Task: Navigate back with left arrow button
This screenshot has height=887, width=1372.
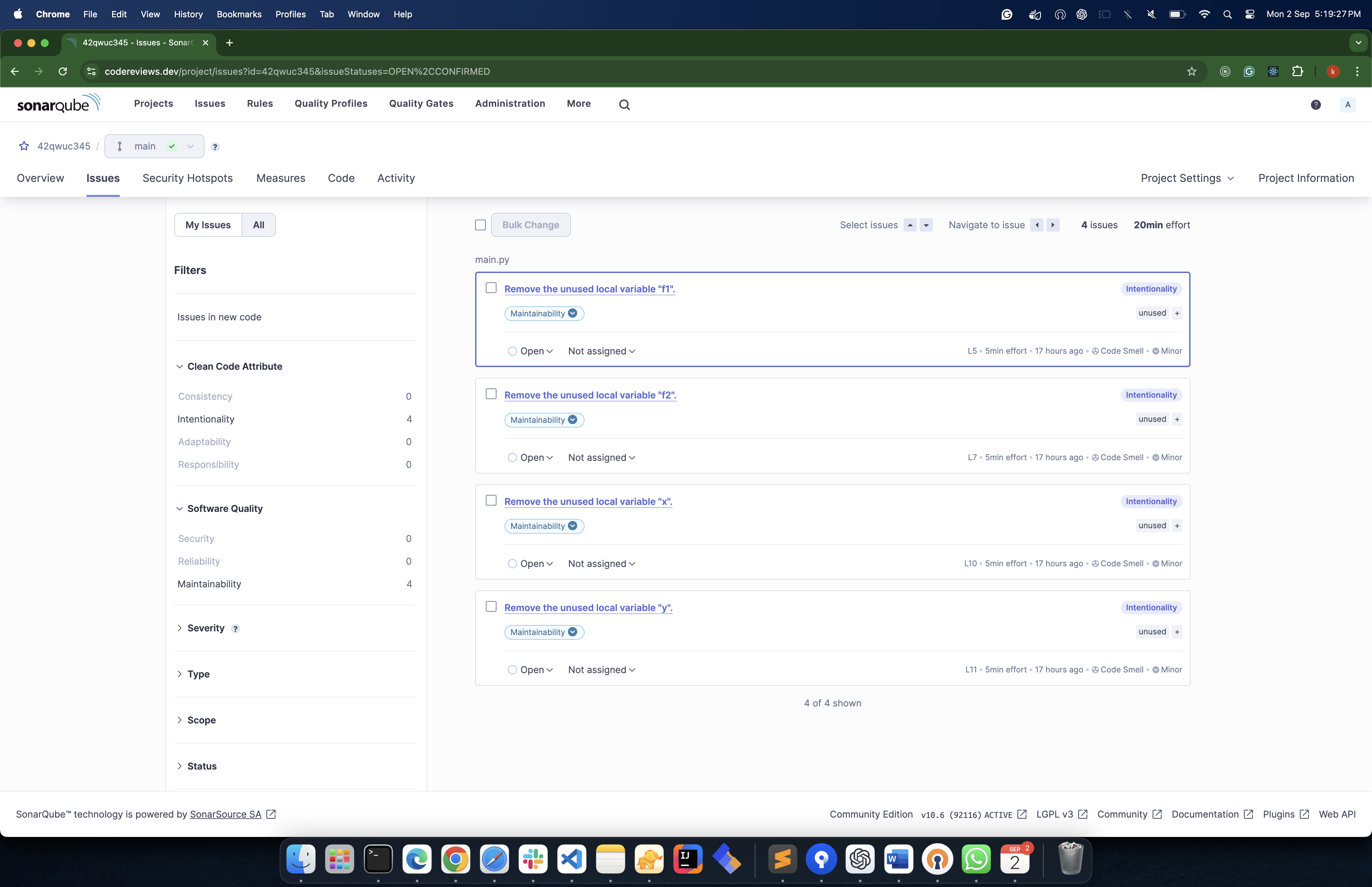Action: tap(1037, 225)
